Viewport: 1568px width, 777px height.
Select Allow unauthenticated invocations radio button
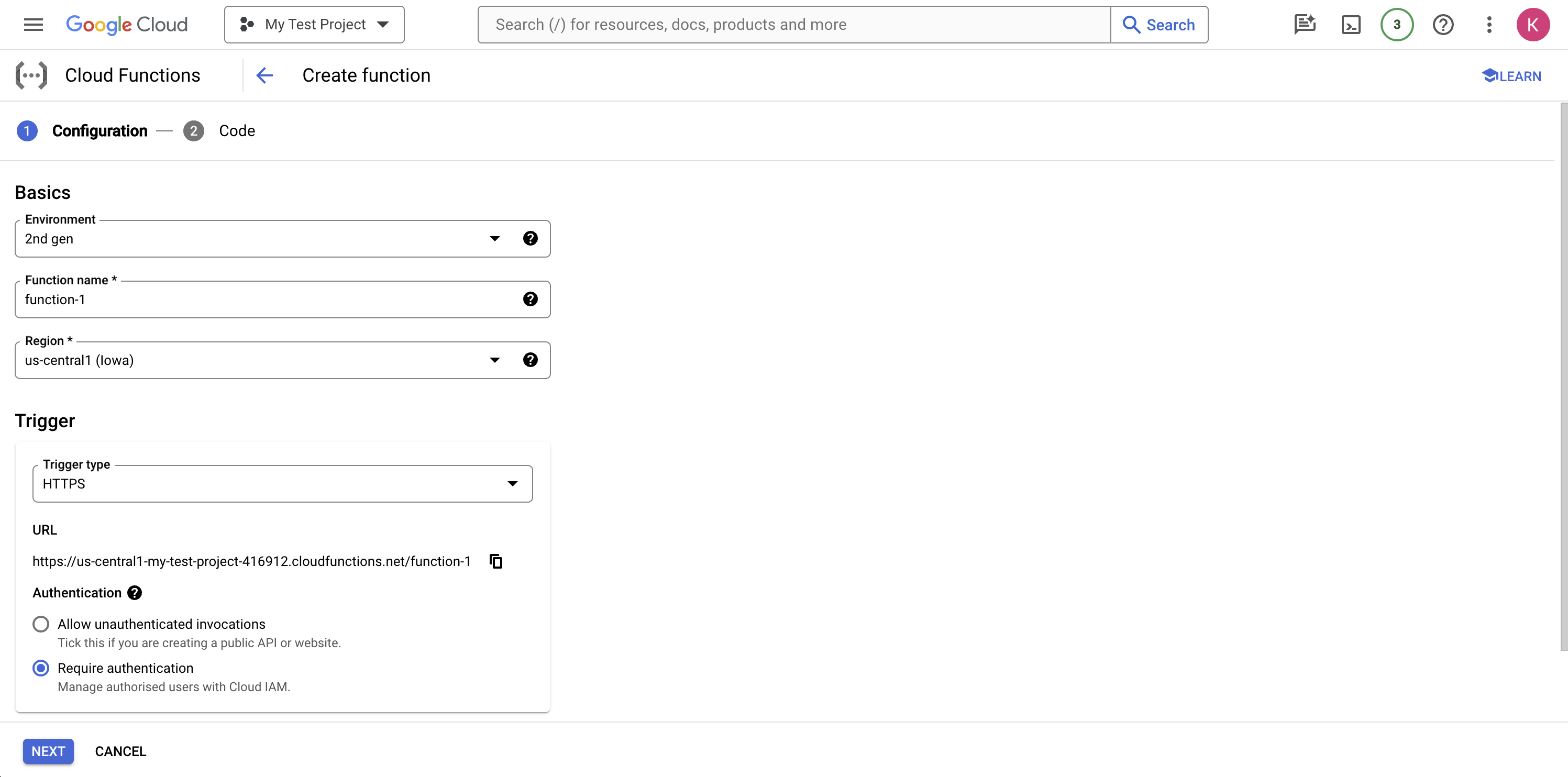pos(40,624)
